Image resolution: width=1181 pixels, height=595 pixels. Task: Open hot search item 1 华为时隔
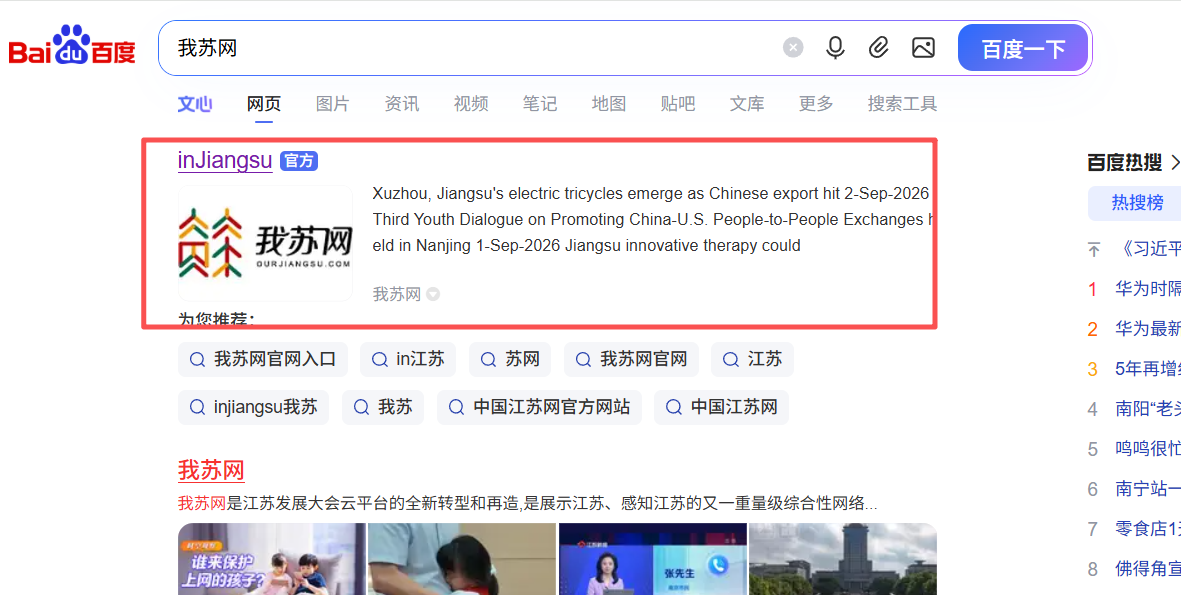point(1148,289)
